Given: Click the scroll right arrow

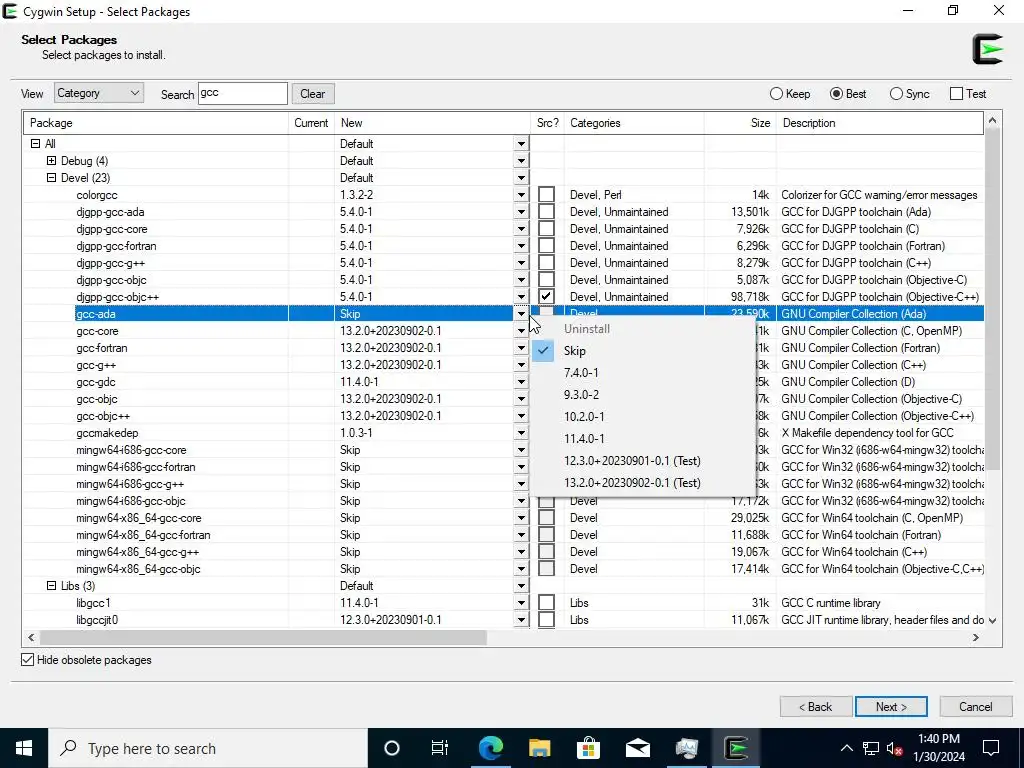Looking at the screenshot, I should pos(976,637).
